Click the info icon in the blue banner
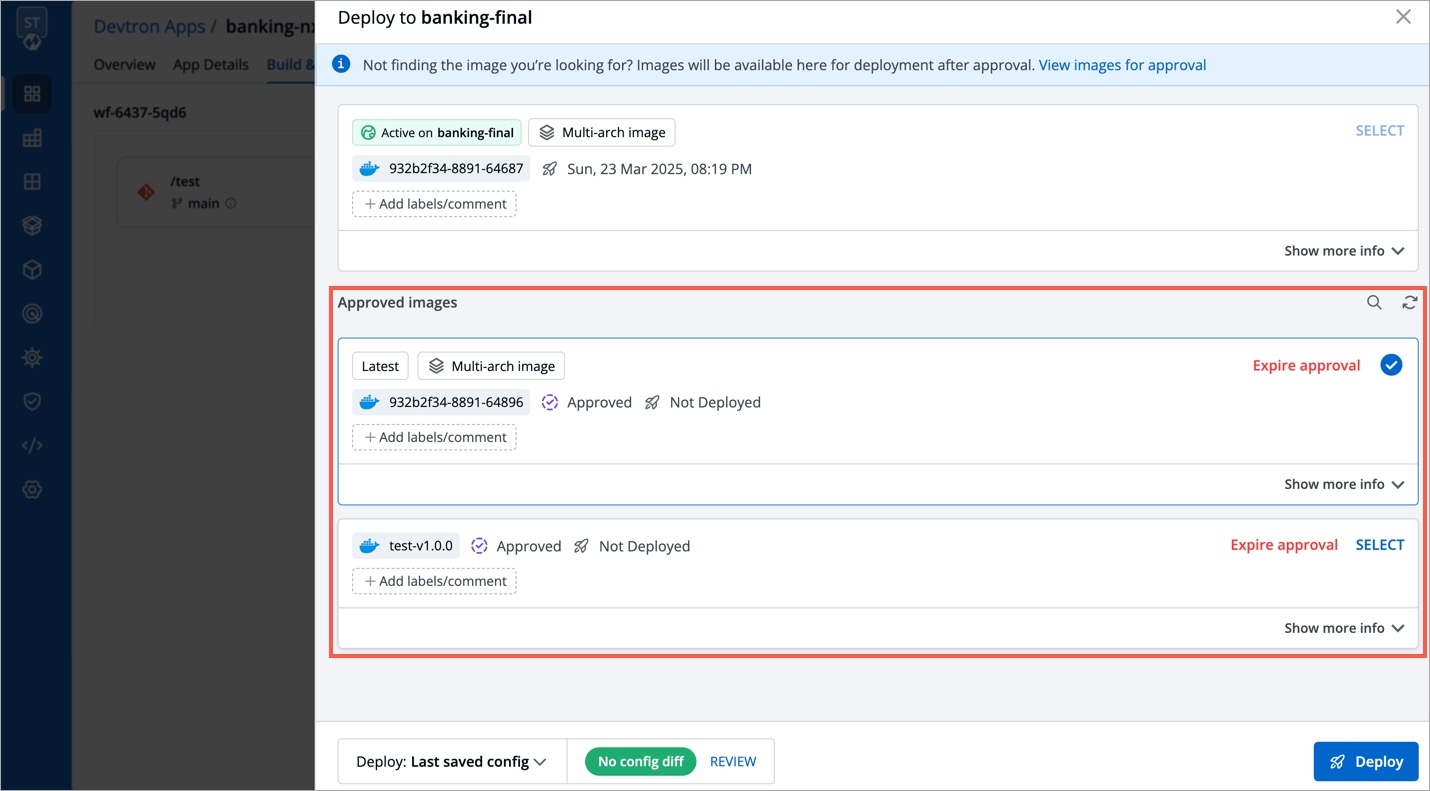1430x791 pixels. (341, 64)
